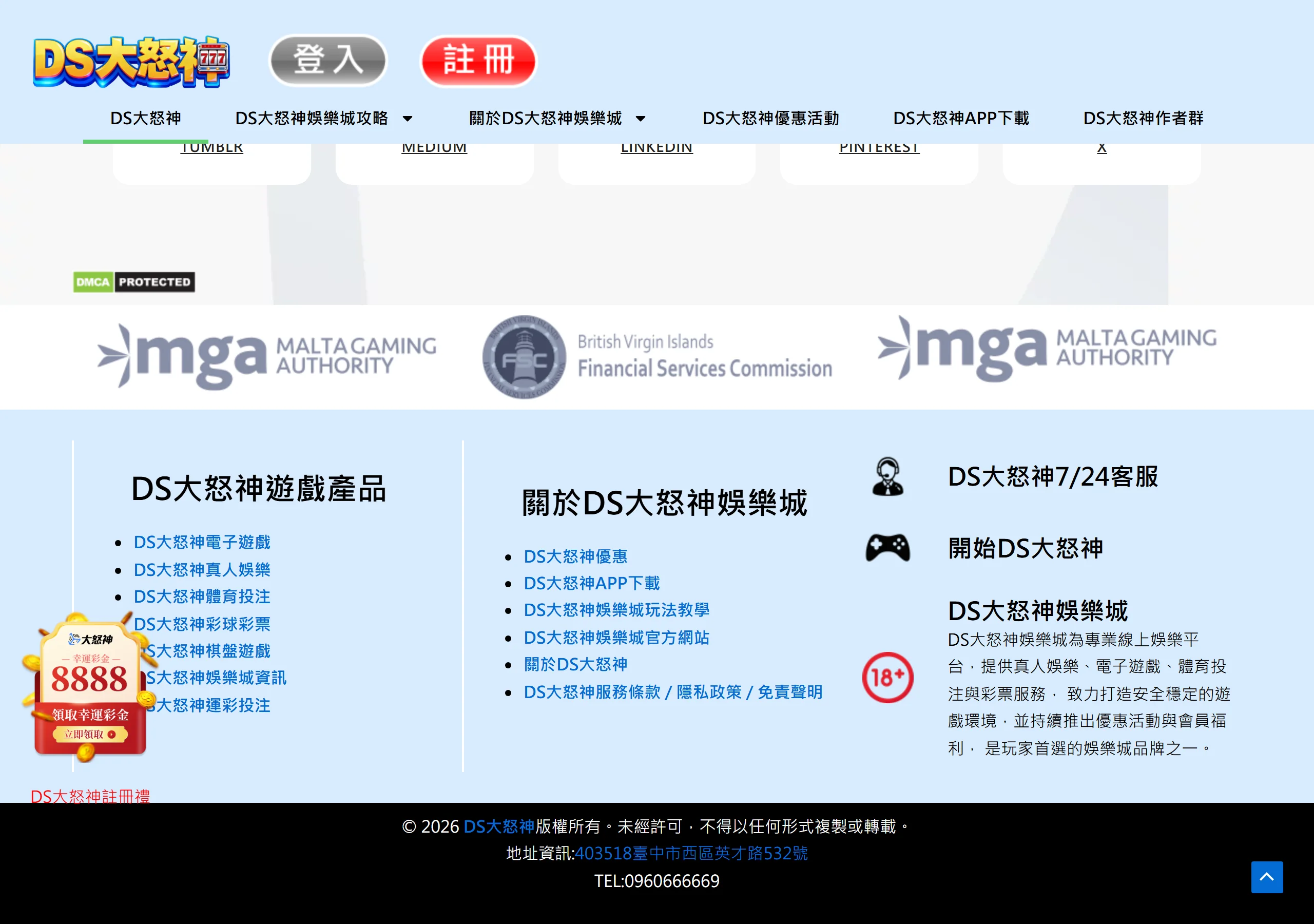Click the British Virgin Islands FSC logo
Image resolution: width=1314 pixels, height=924 pixels.
tap(657, 357)
